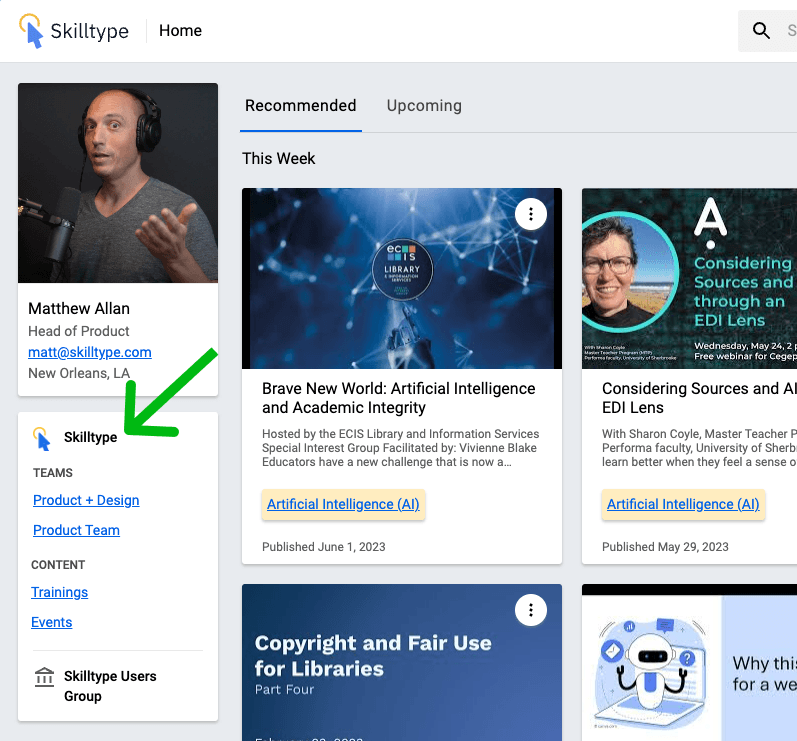The height and width of the screenshot is (741, 797).
Task: Click the Home header label
Action: [180, 30]
